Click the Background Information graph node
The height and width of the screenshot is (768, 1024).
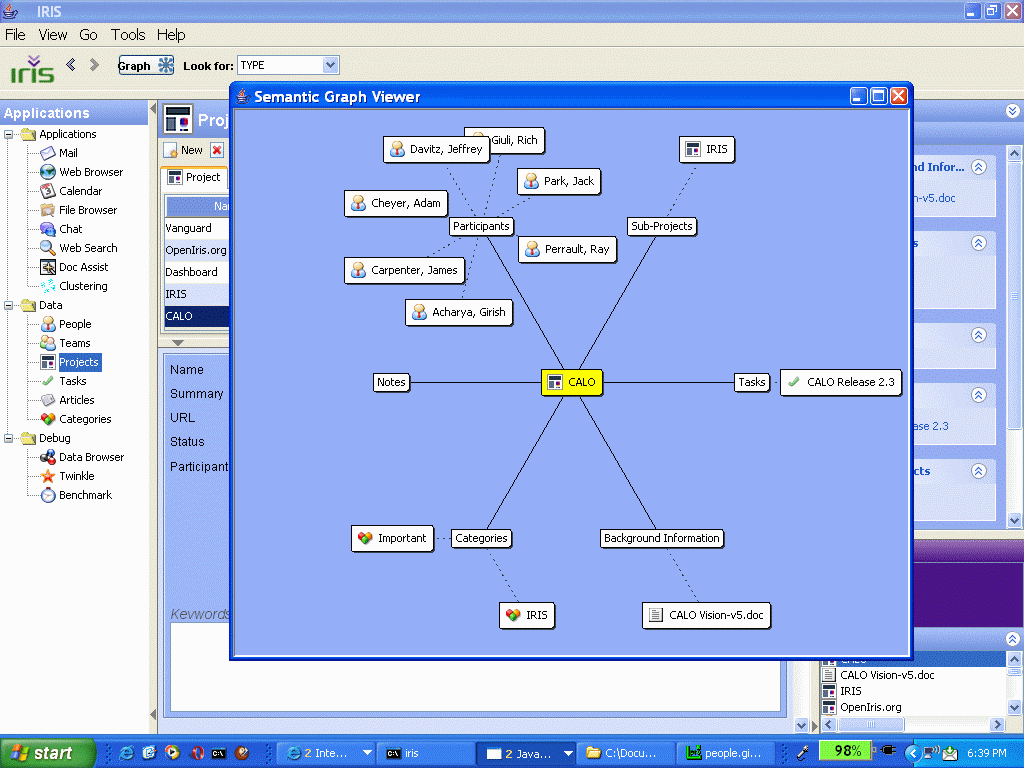[x=662, y=538]
